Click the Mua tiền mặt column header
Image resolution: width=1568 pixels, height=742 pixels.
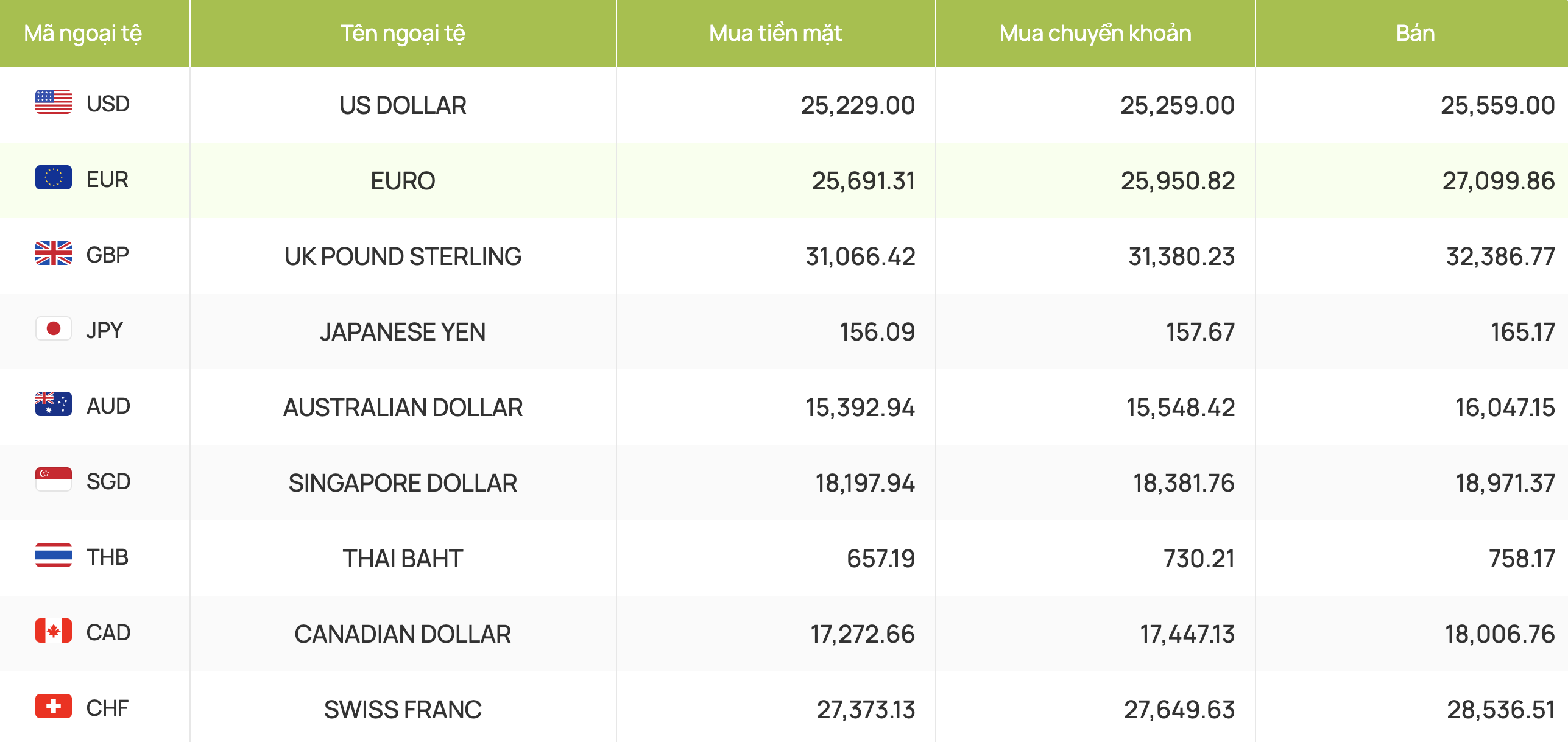[x=775, y=33]
